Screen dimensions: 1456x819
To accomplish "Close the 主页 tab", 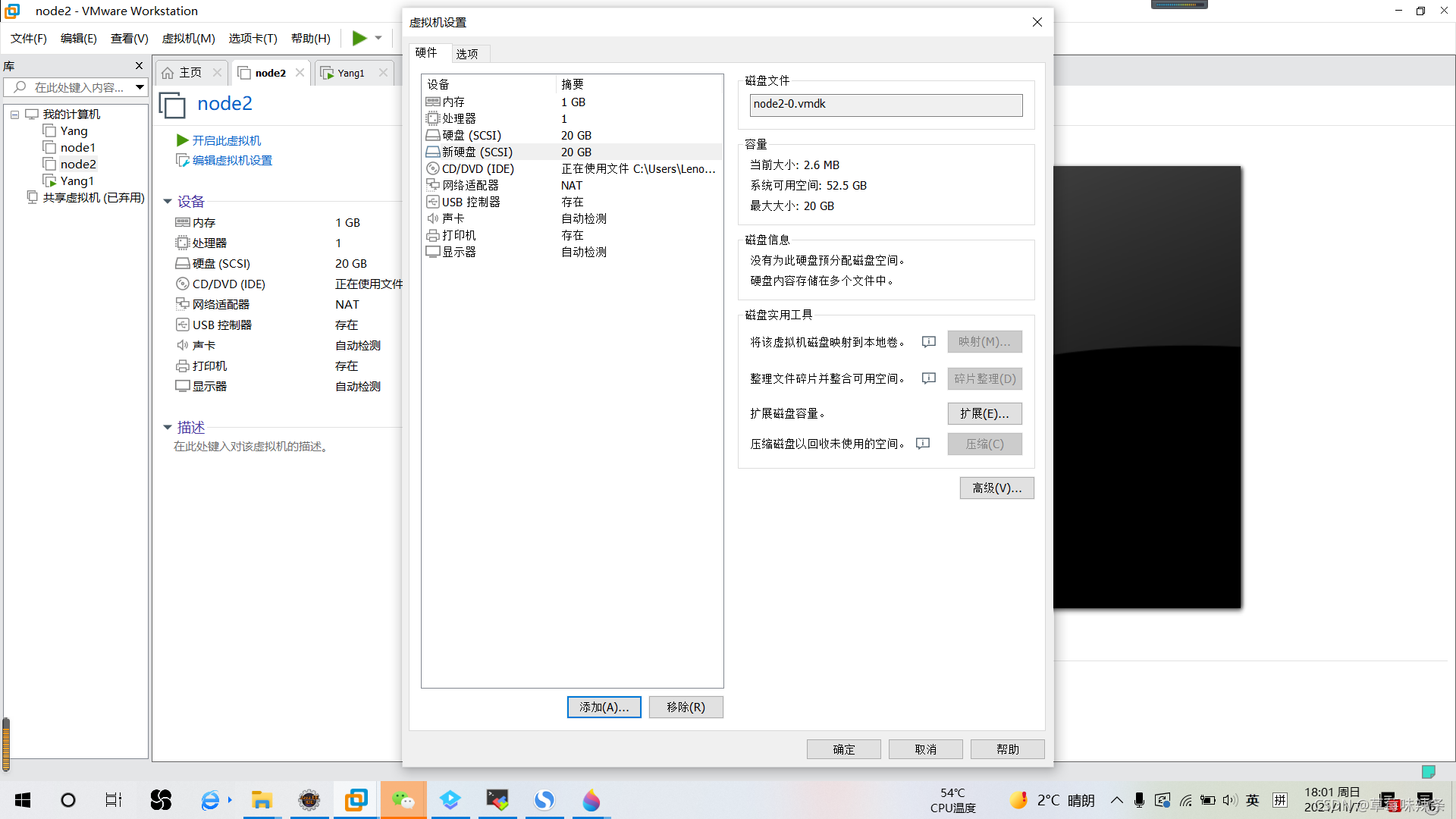I will point(217,73).
